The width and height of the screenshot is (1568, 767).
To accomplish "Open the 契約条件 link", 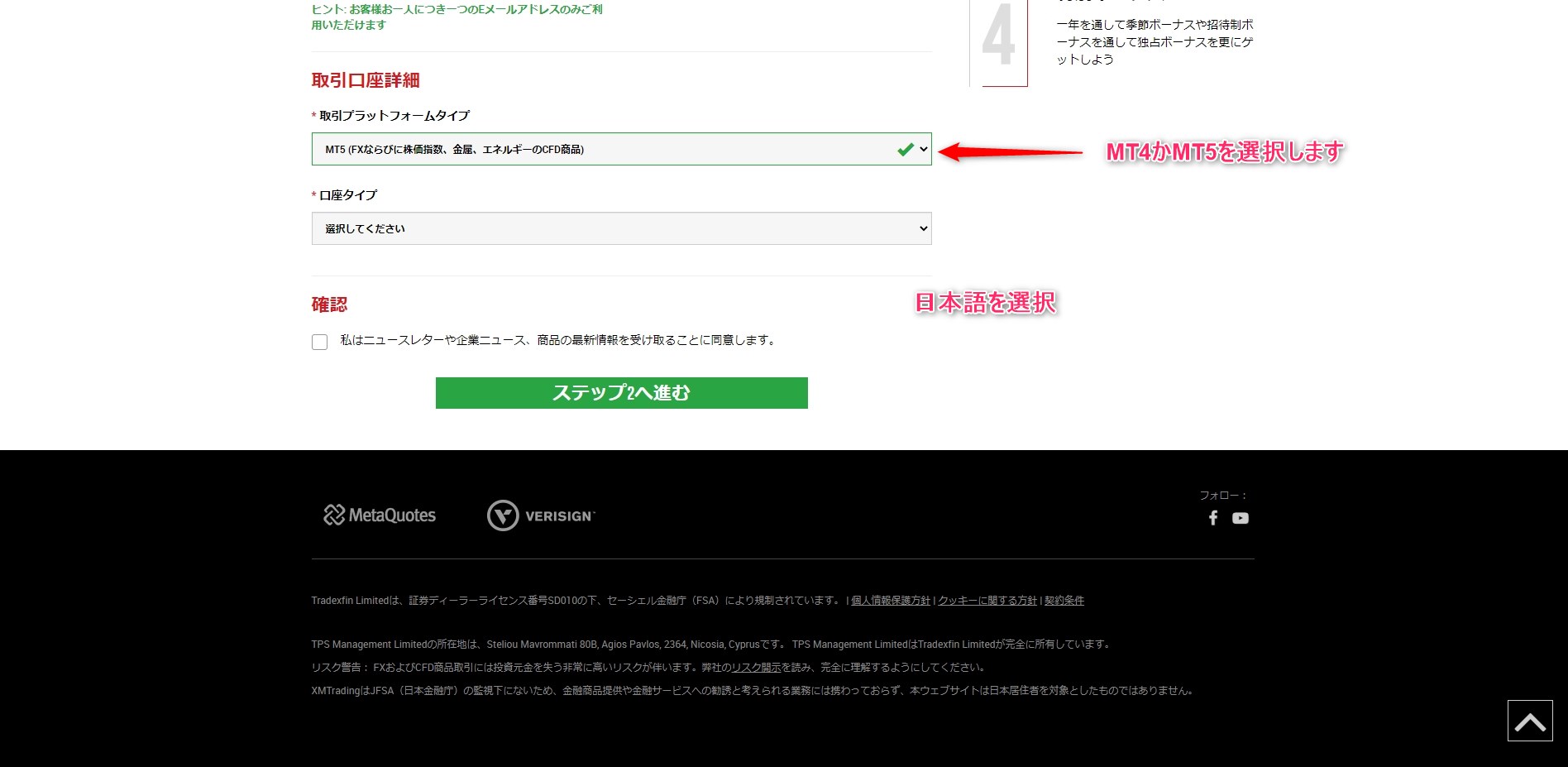I will pyautogui.click(x=1064, y=601).
